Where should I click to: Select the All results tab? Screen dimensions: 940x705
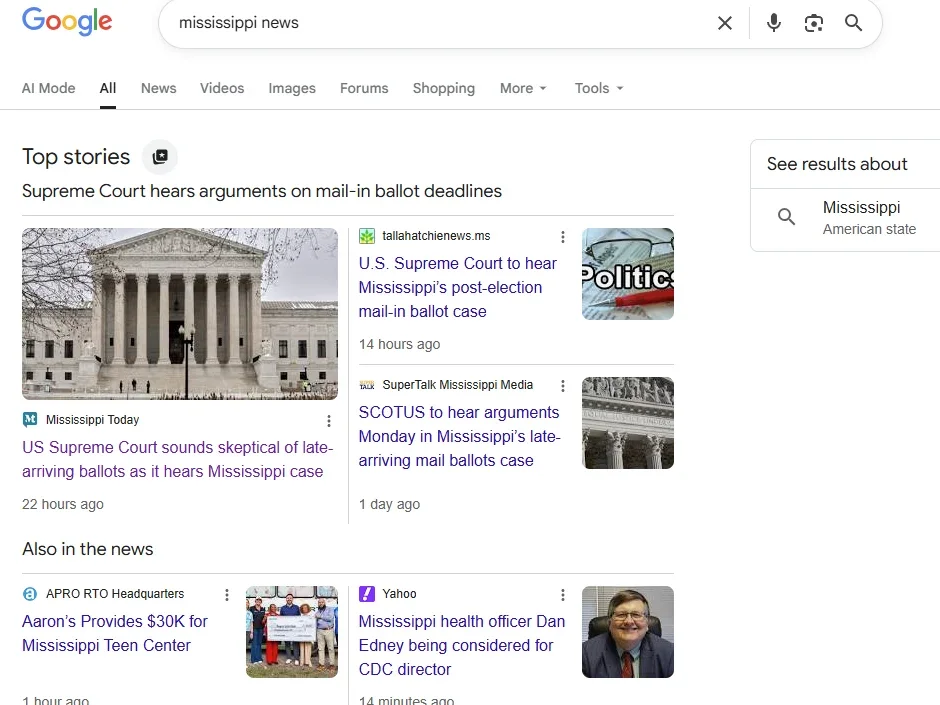click(x=108, y=88)
